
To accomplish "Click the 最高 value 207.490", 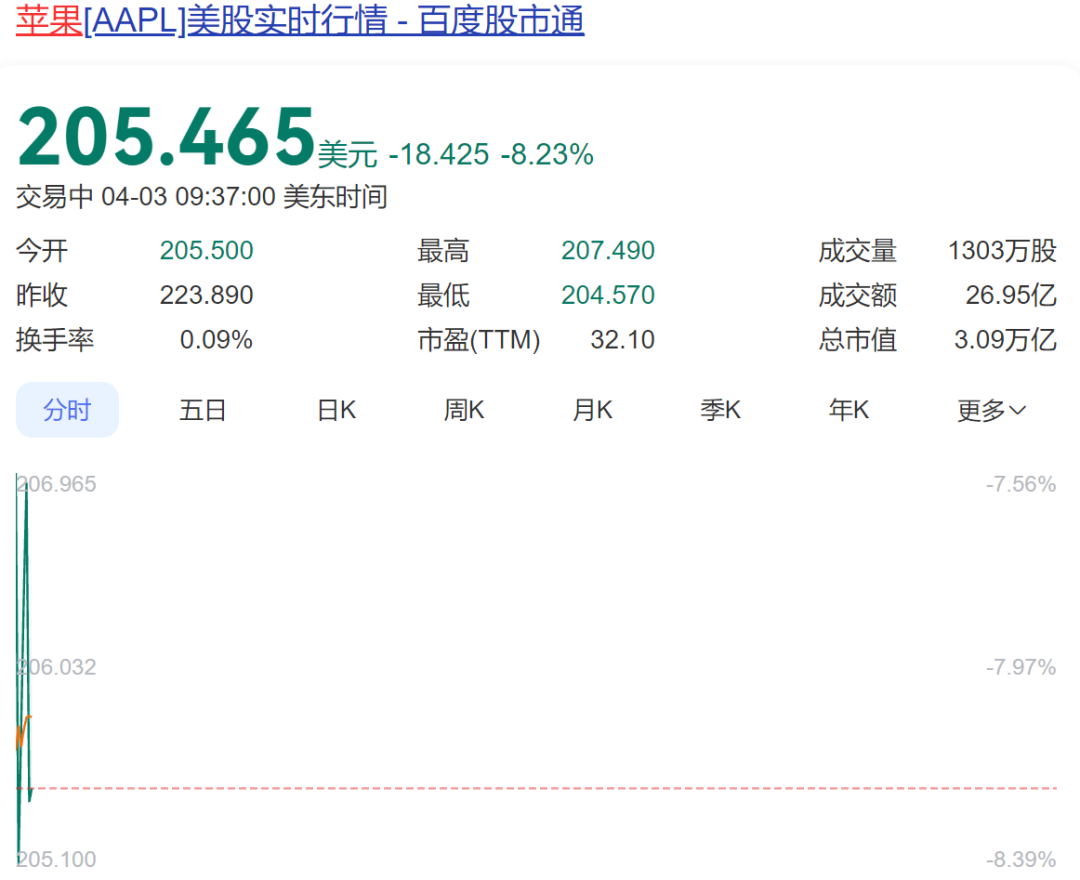I will click(608, 251).
